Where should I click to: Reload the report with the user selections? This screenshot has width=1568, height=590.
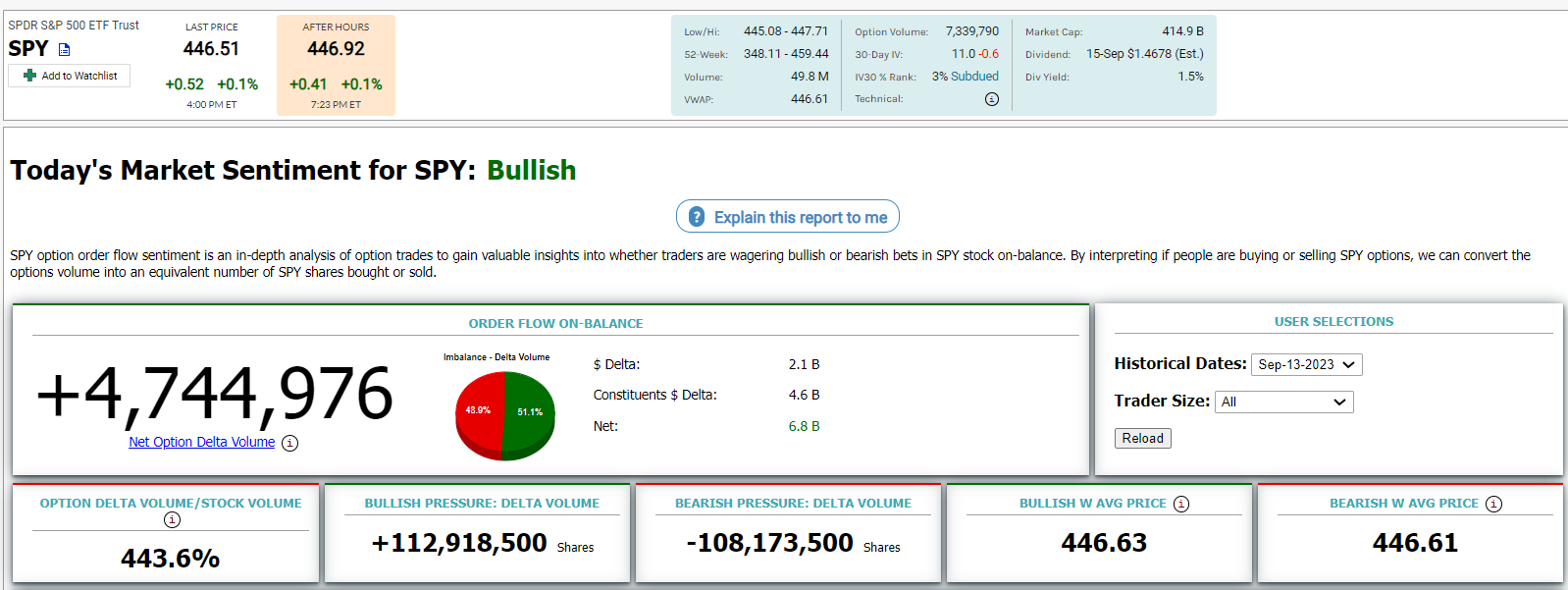click(x=1143, y=439)
